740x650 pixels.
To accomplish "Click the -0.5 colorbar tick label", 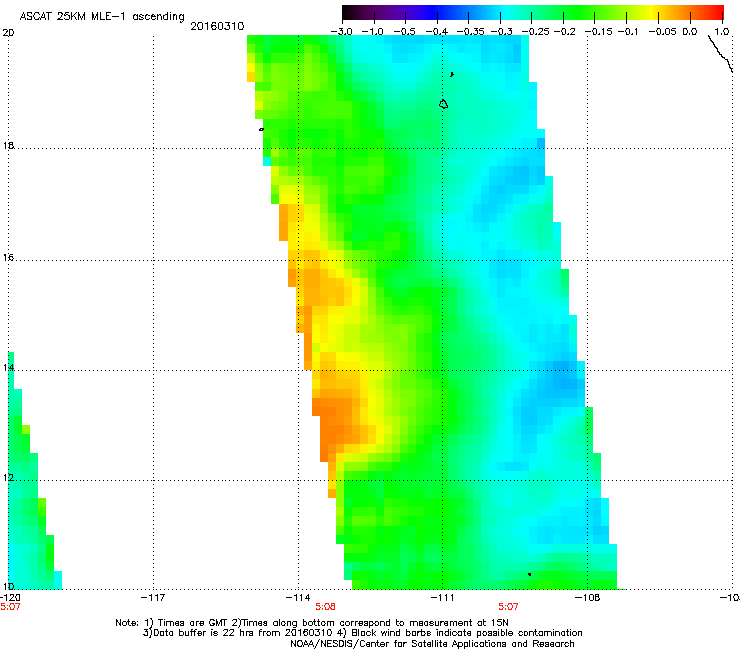I will coord(405,32).
